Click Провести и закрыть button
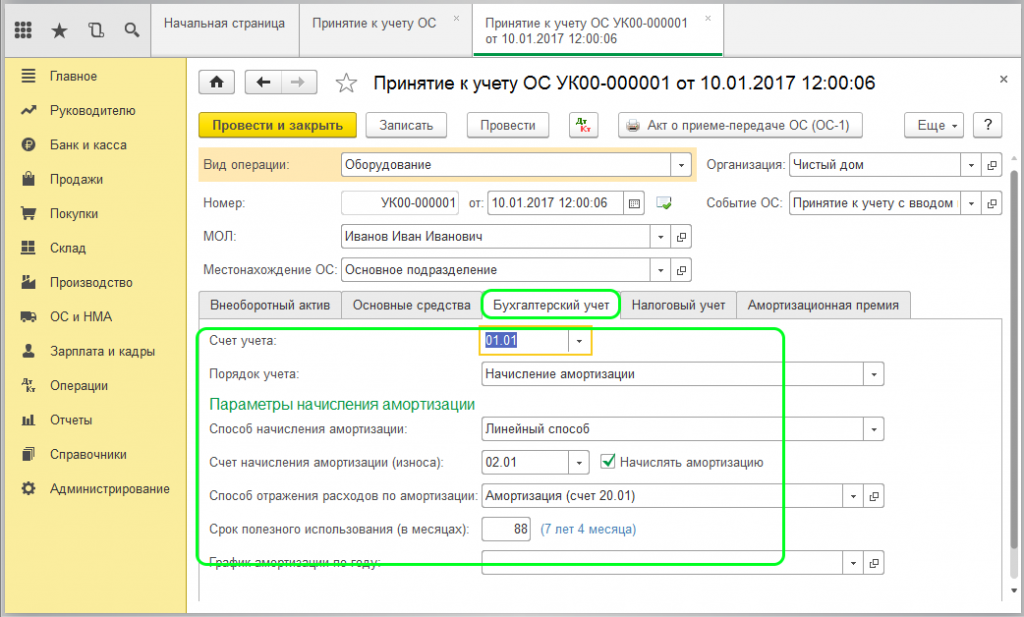The image size is (1024, 617). click(278, 125)
